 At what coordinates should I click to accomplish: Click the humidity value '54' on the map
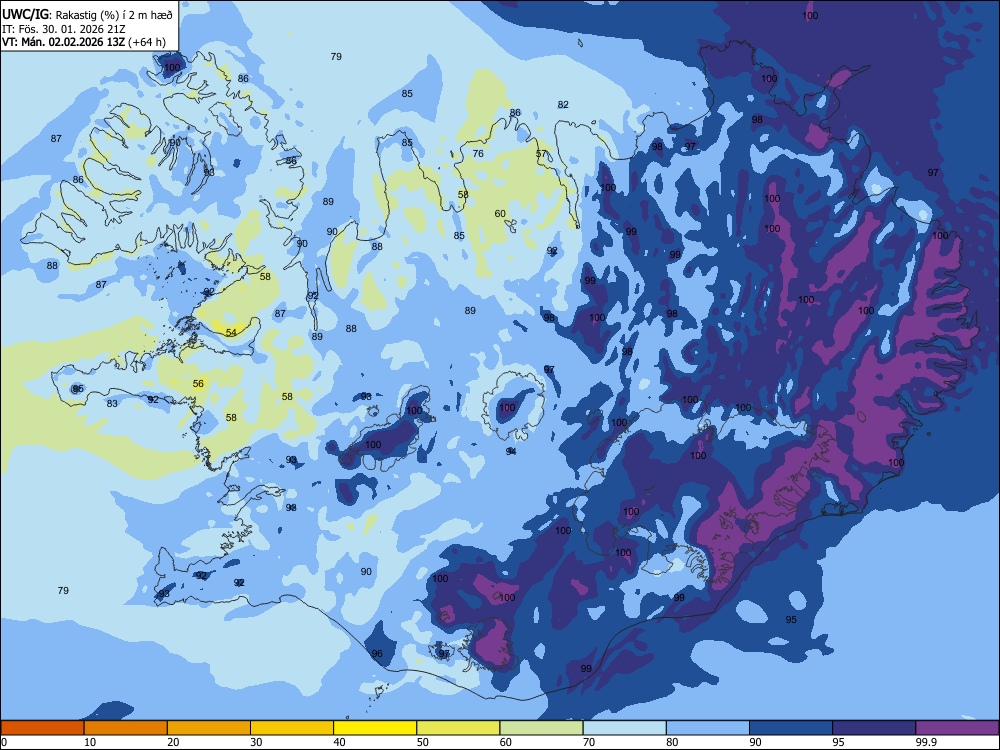[x=231, y=332]
